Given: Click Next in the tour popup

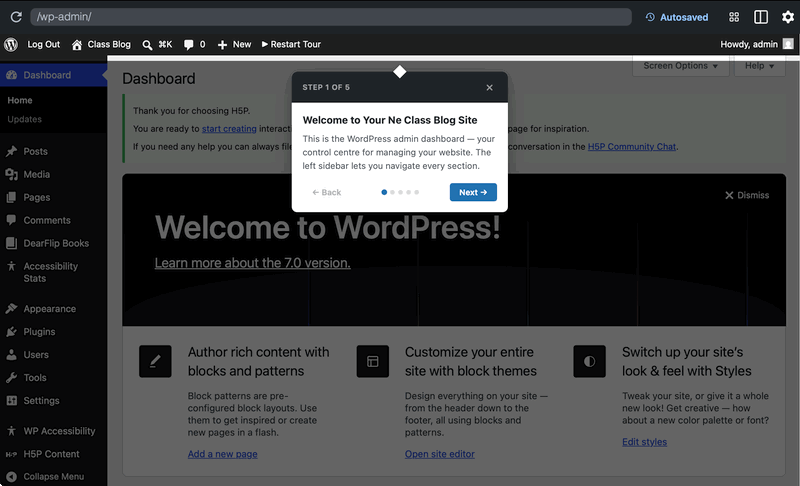Looking at the screenshot, I should pos(473,192).
